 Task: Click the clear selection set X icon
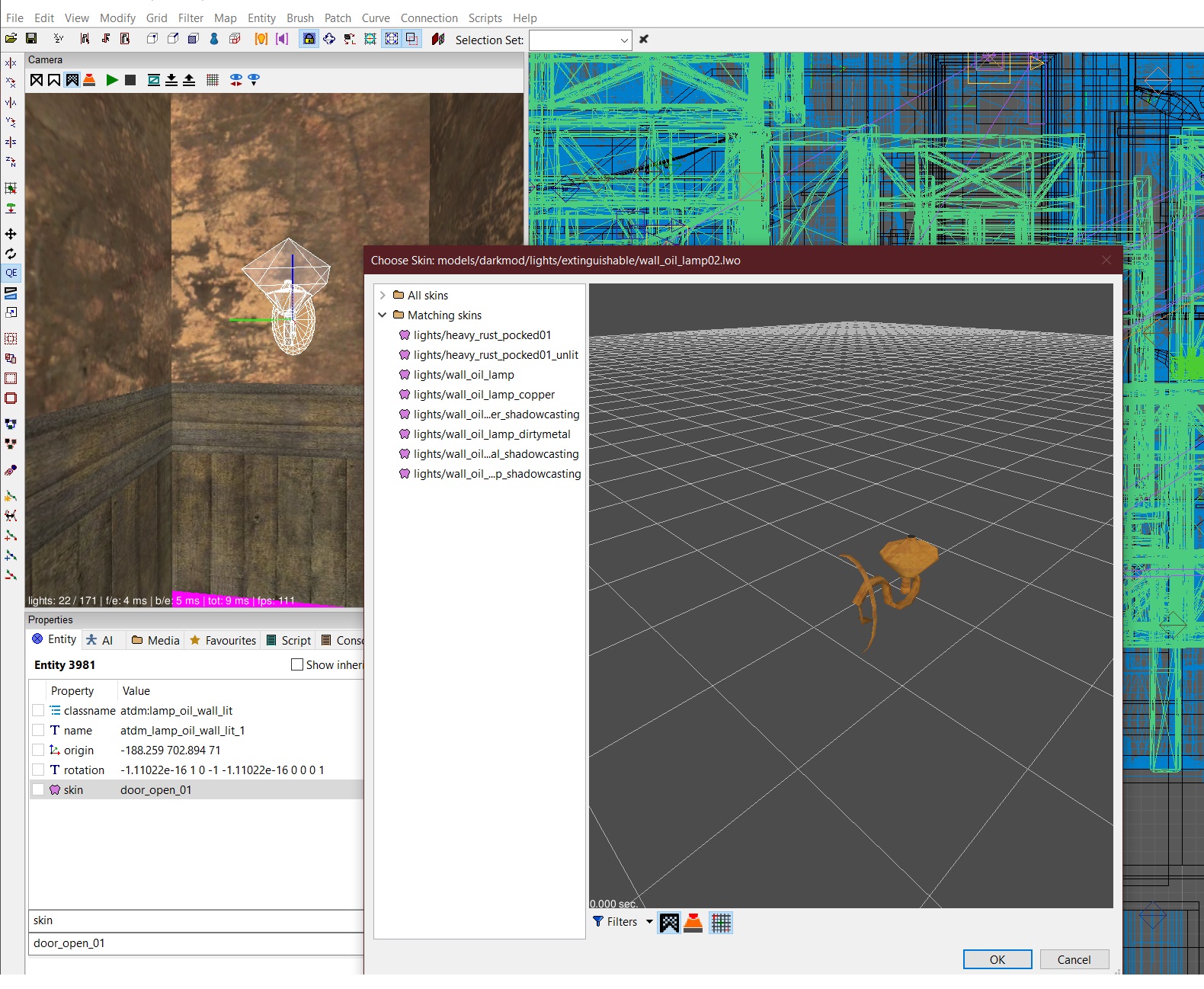pyautogui.click(x=644, y=40)
